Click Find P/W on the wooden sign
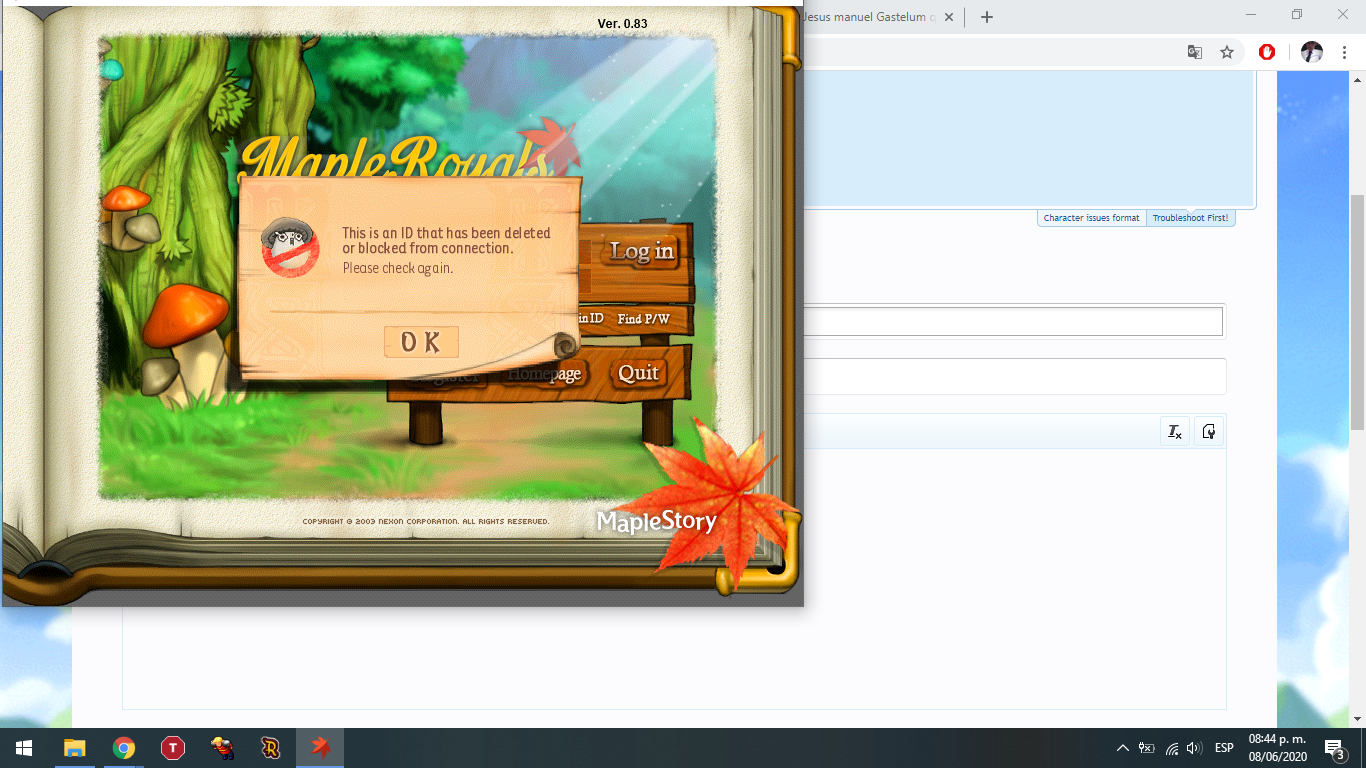 (x=643, y=319)
